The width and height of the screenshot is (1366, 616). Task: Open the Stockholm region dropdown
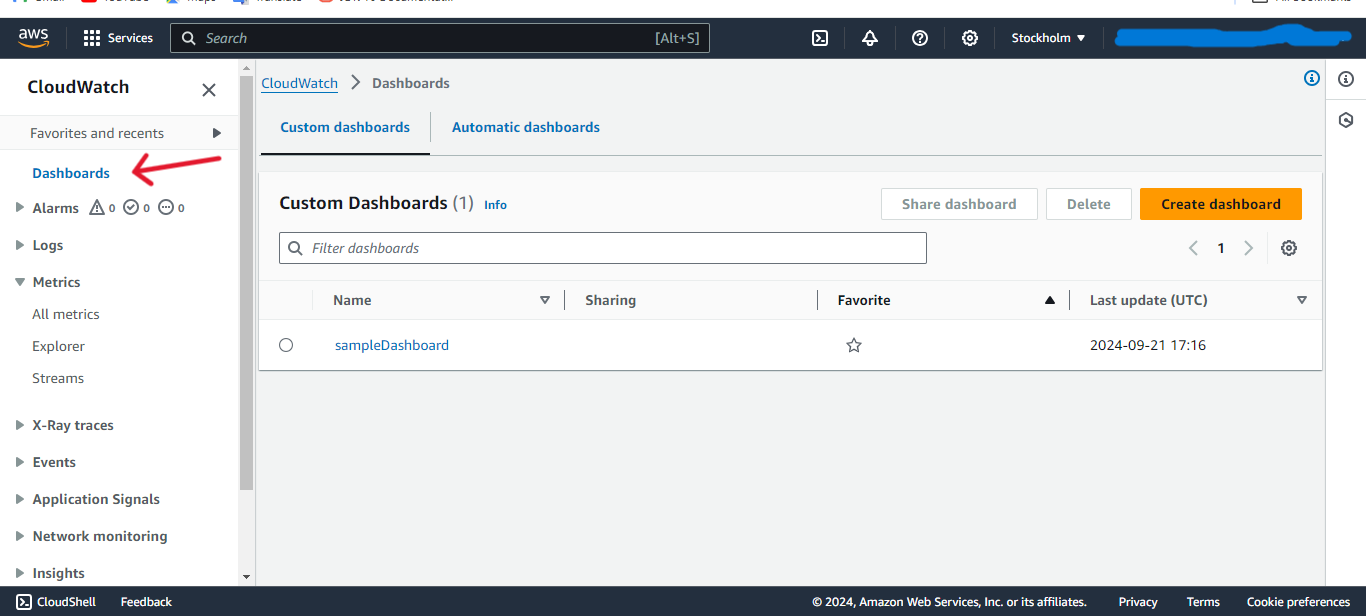(1048, 38)
